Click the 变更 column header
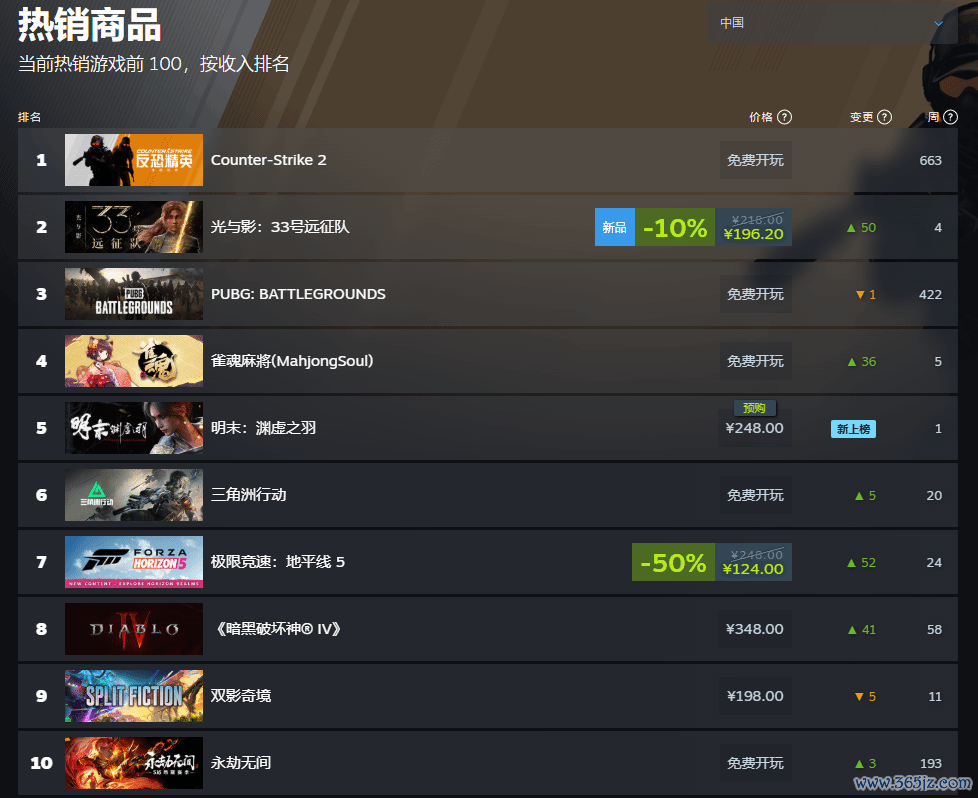This screenshot has height=798, width=978. 861,117
